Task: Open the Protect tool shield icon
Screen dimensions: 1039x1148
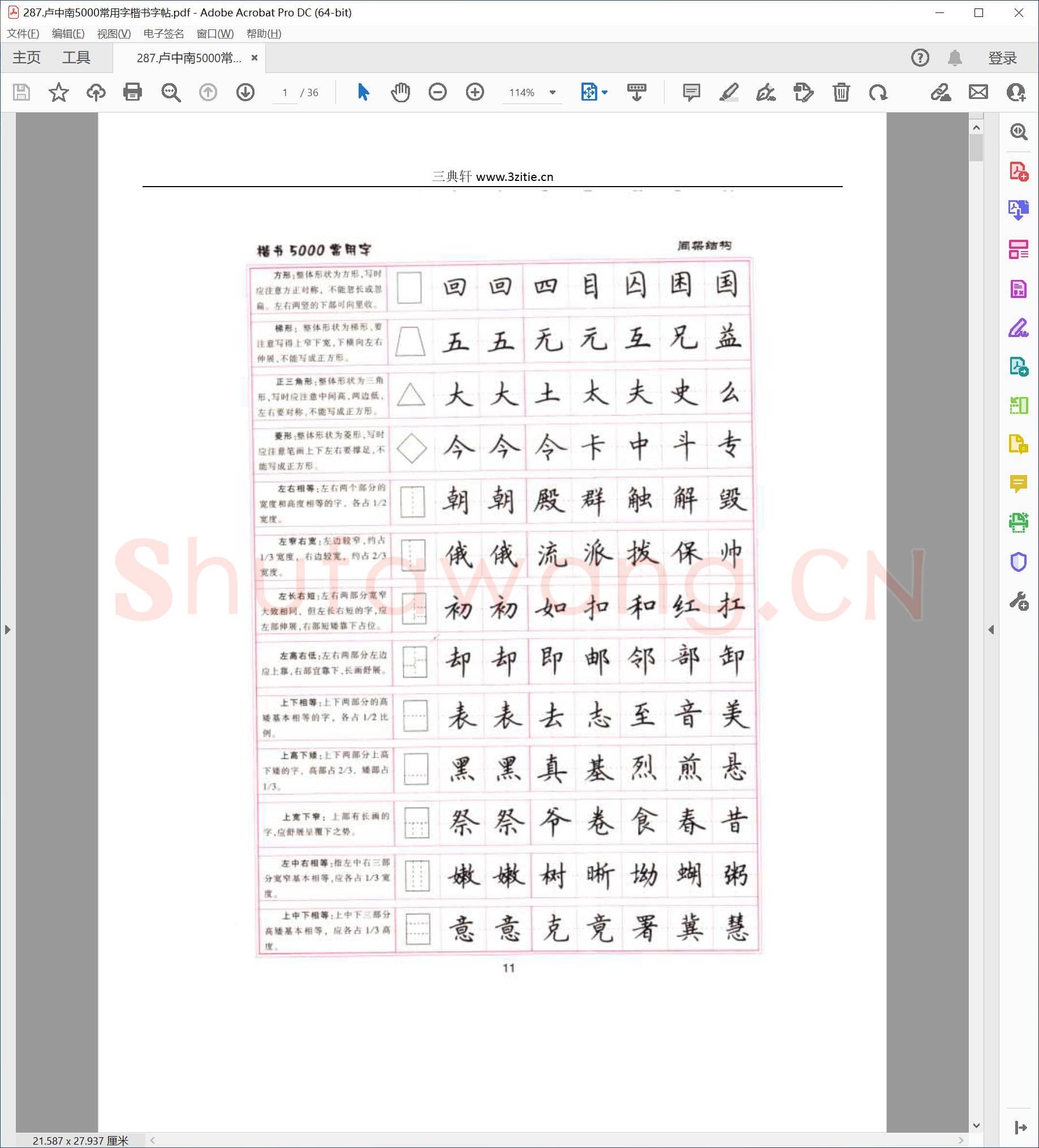Action: (x=1019, y=563)
